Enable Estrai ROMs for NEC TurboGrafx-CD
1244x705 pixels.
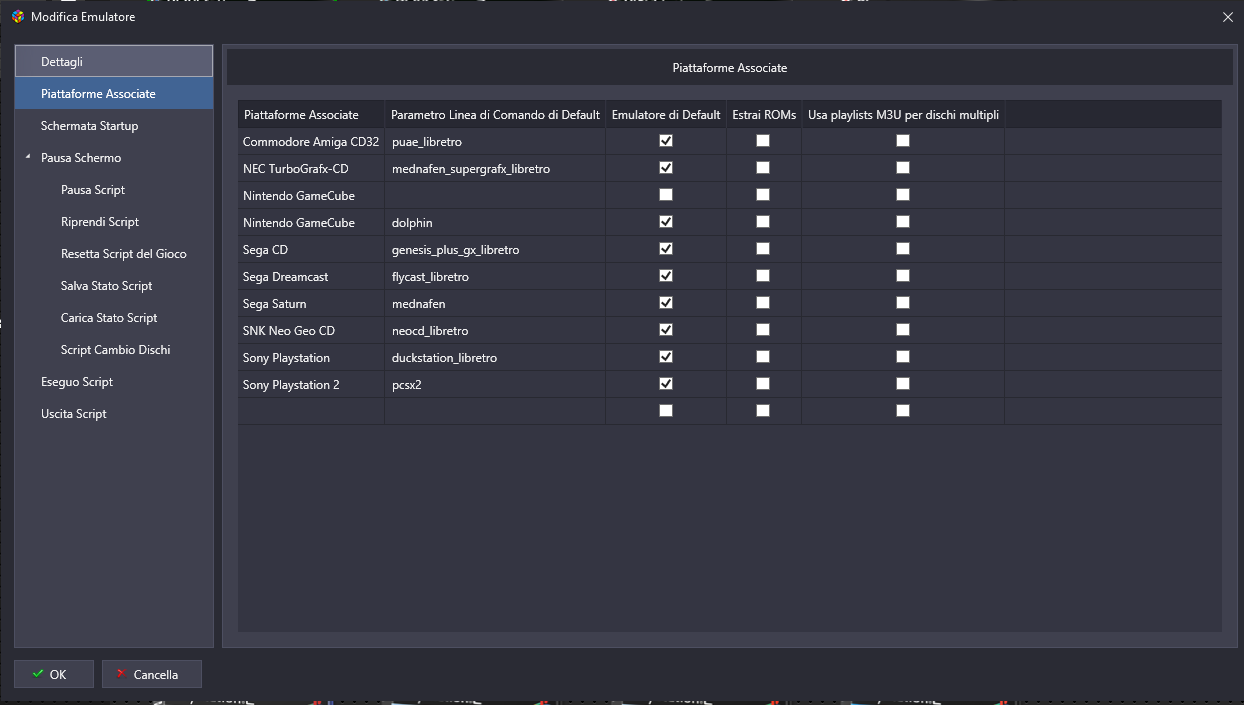[763, 168]
